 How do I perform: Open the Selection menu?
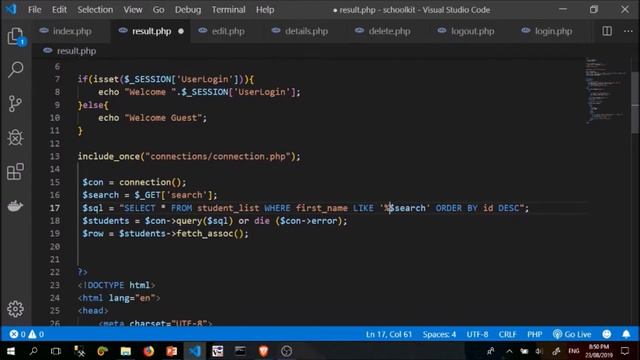click(x=95, y=9)
